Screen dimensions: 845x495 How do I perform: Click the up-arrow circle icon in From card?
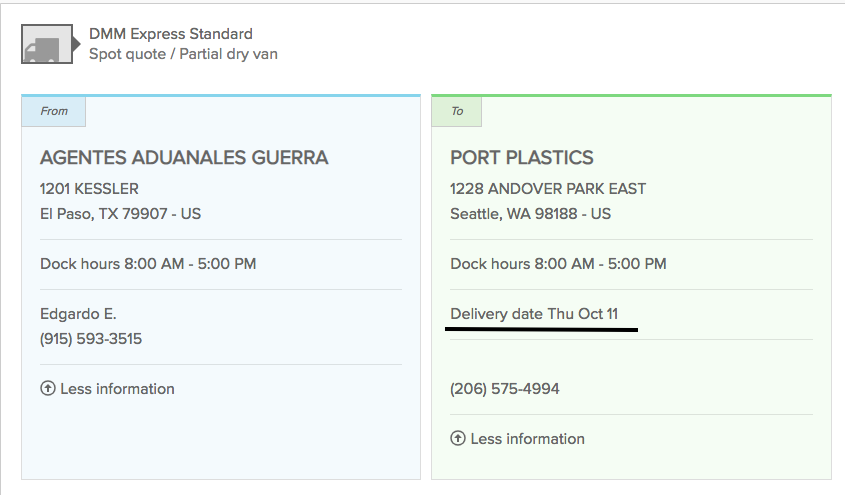coord(48,388)
